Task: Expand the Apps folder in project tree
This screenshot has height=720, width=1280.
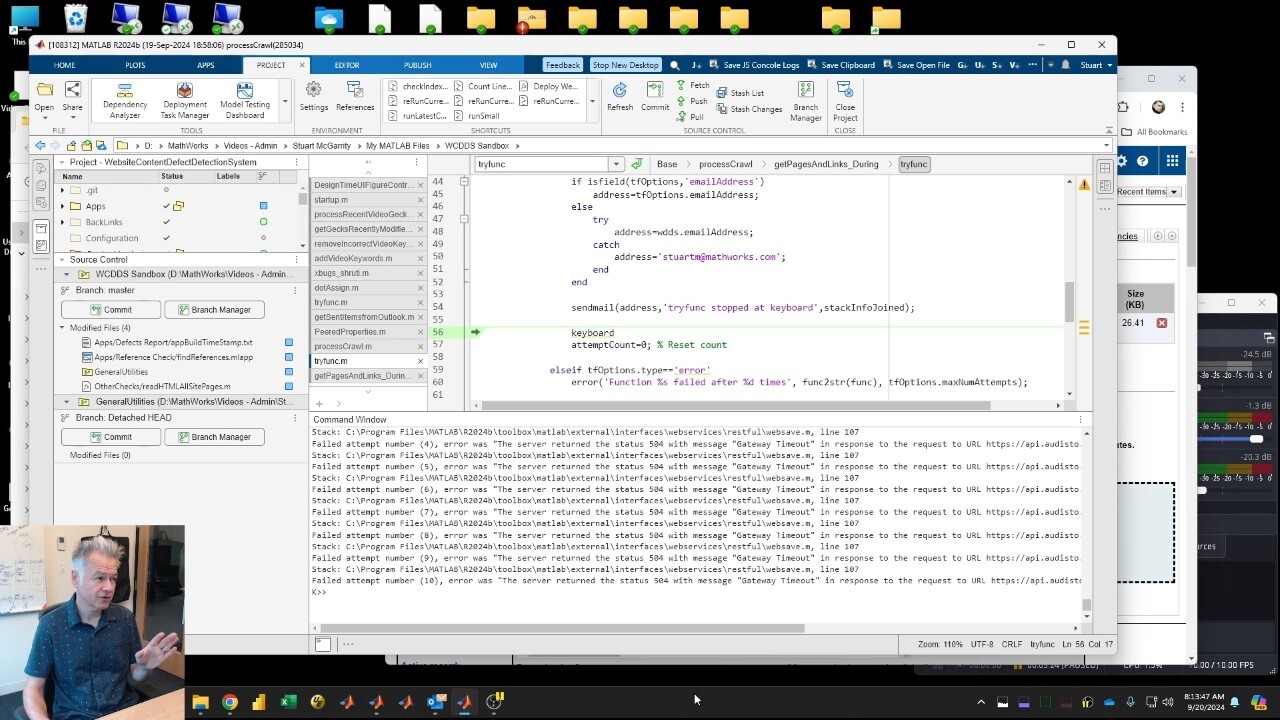Action: 62,206
